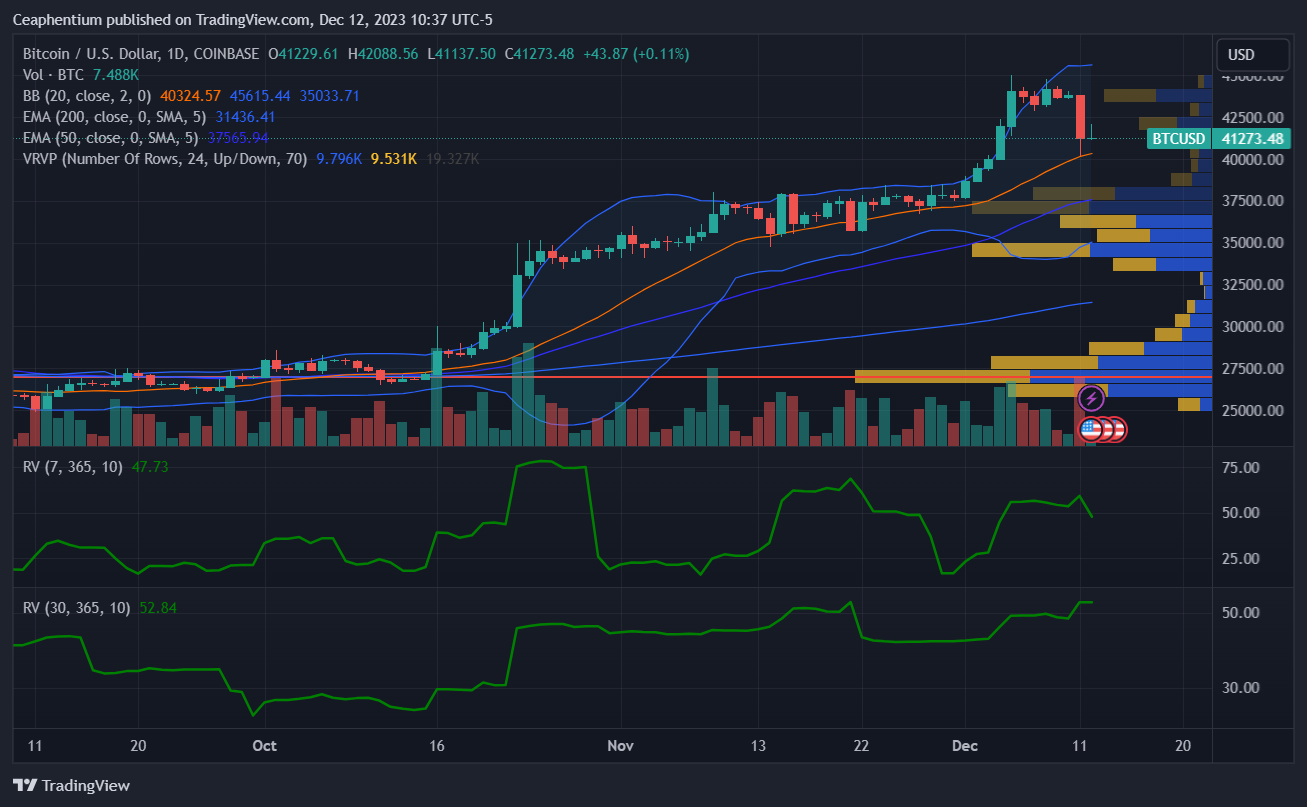The height and width of the screenshot is (807, 1307).
Task: Click the rightmost US flag event icon
Action: point(1117,430)
